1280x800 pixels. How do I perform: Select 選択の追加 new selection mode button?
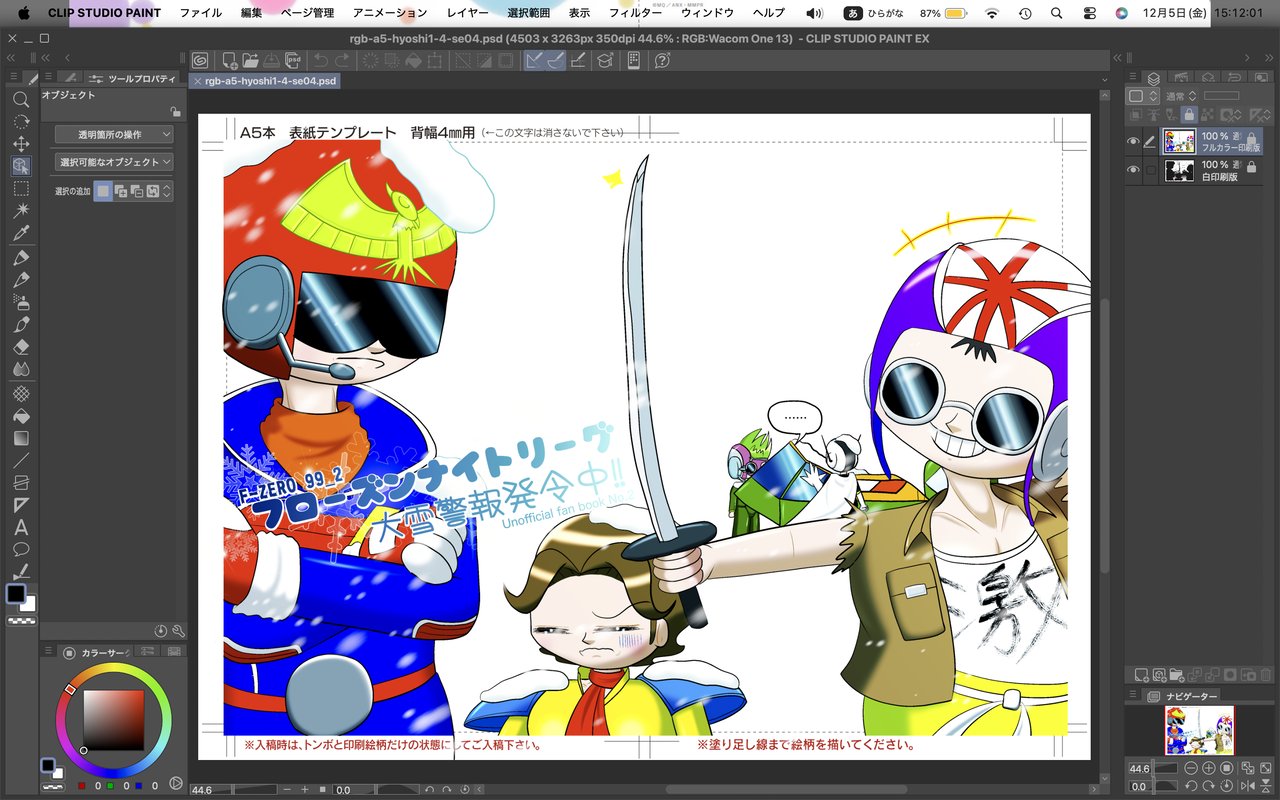pyautogui.click(x=103, y=191)
